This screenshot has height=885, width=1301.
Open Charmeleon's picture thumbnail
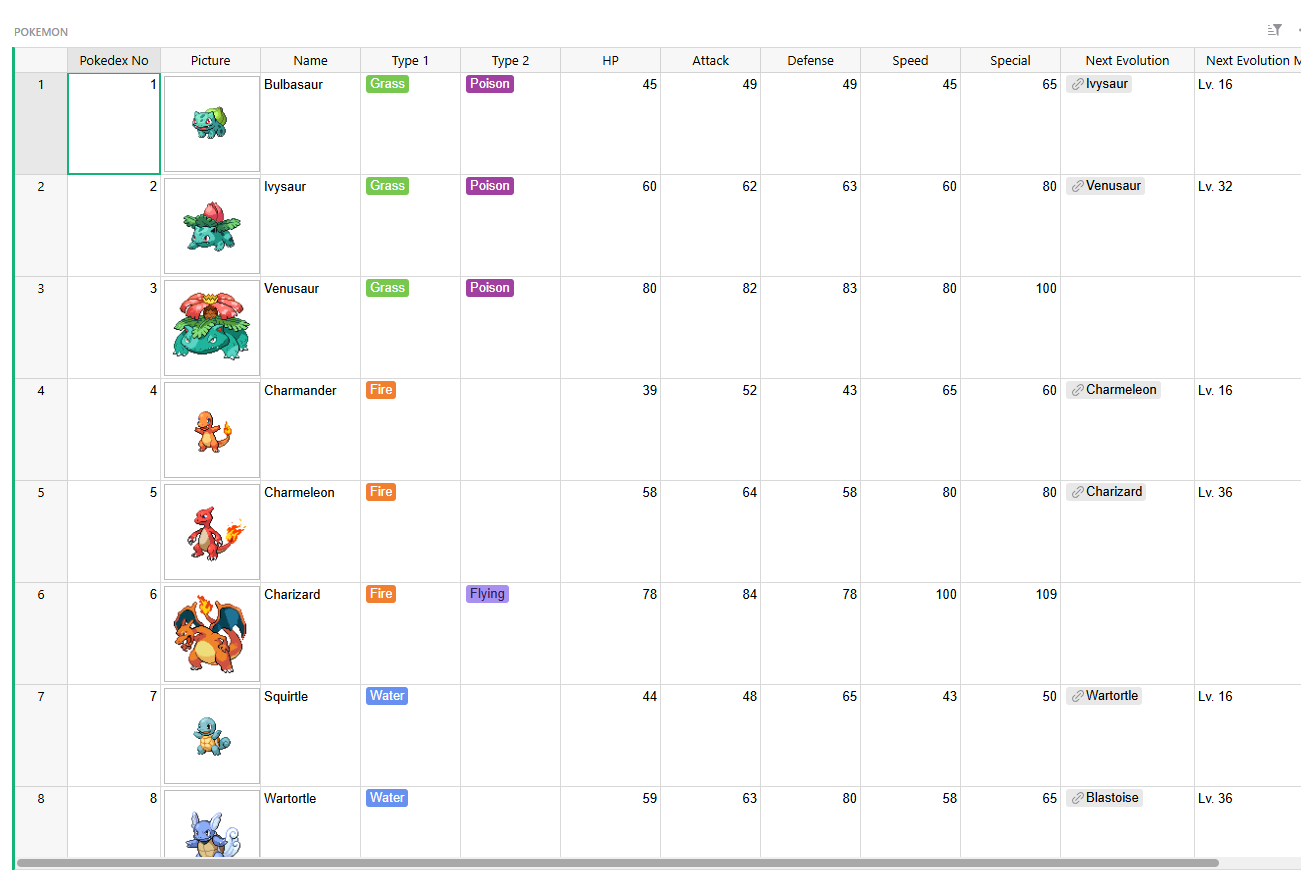point(212,532)
